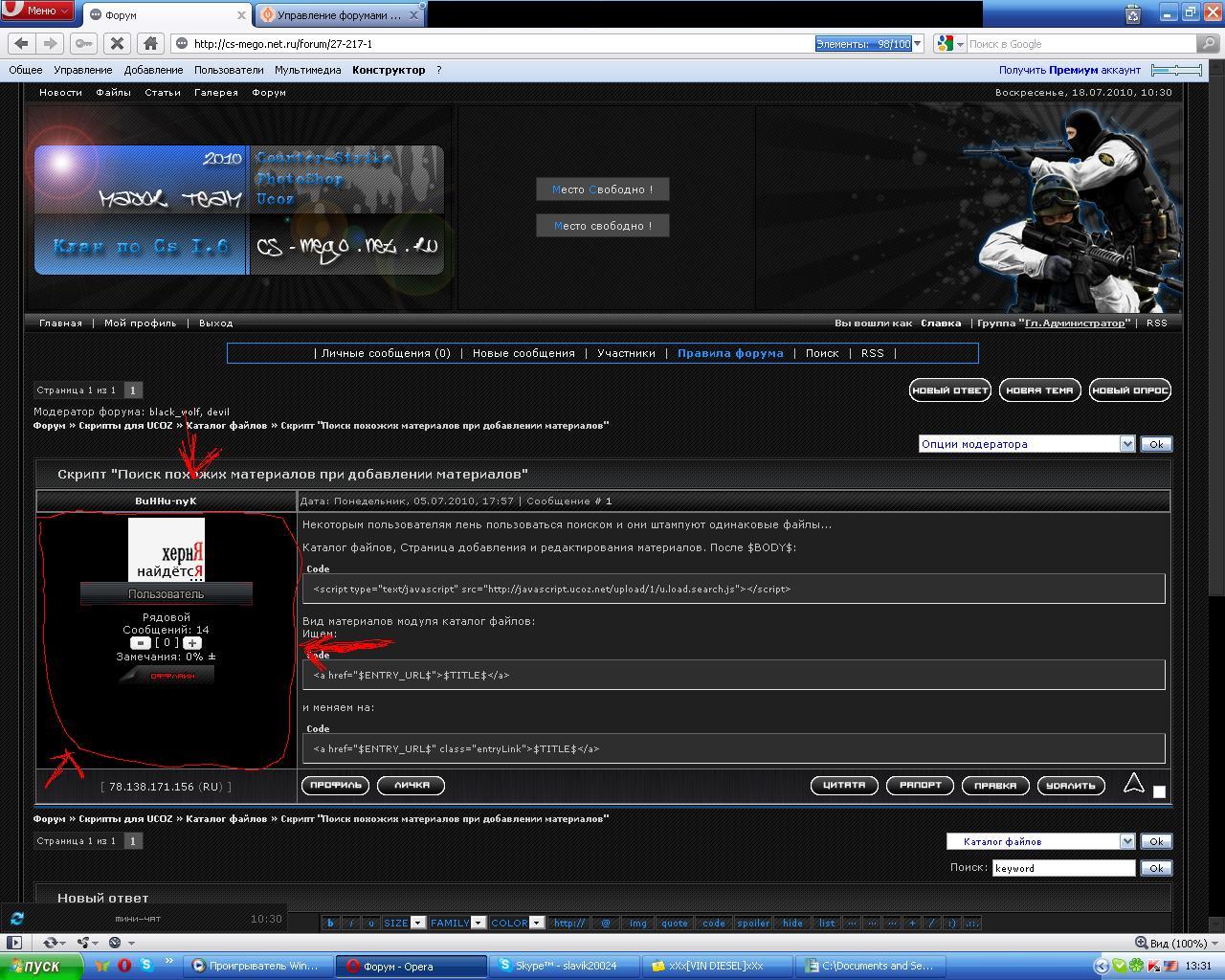Open the Мой профиль link
1225x980 pixels.
(x=140, y=323)
